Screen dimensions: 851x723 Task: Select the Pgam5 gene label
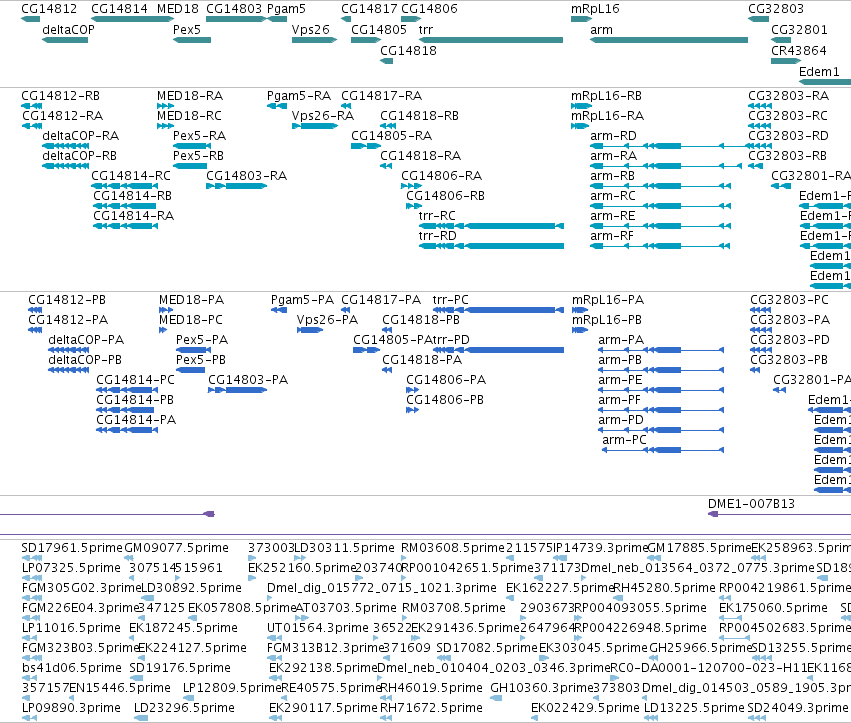[x=286, y=9]
